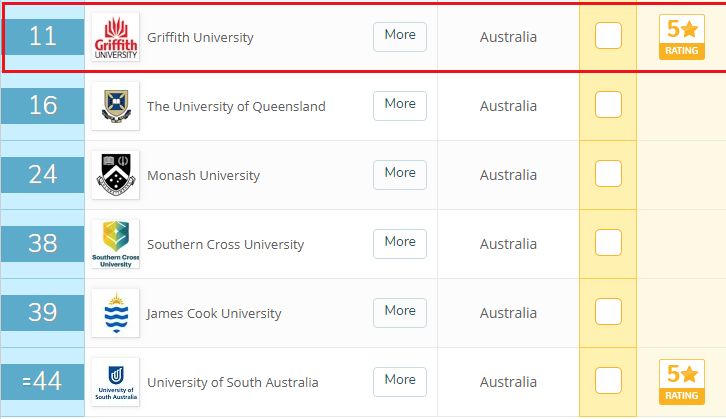Tick the compare checkbox for Griffith University
Viewport: 726px width, 419px height.
point(608,35)
